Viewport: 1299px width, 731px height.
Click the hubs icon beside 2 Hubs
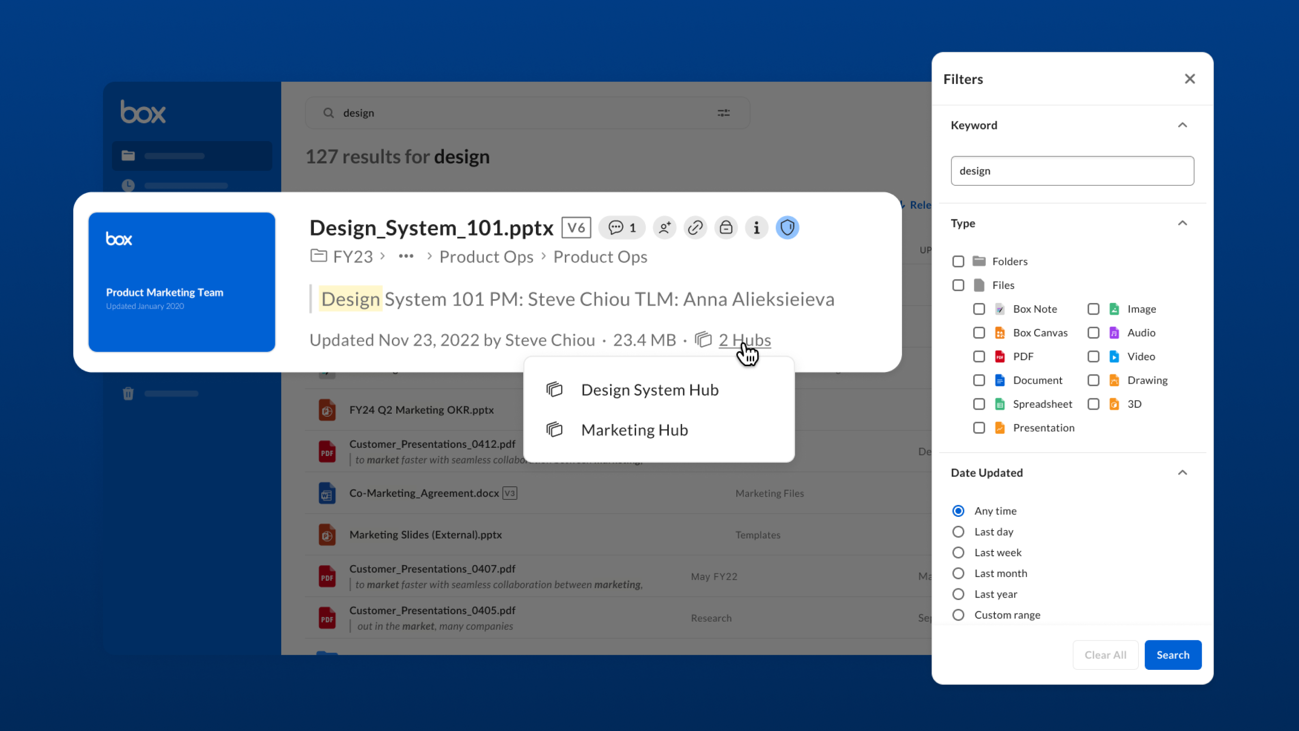pyautogui.click(x=703, y=340)
